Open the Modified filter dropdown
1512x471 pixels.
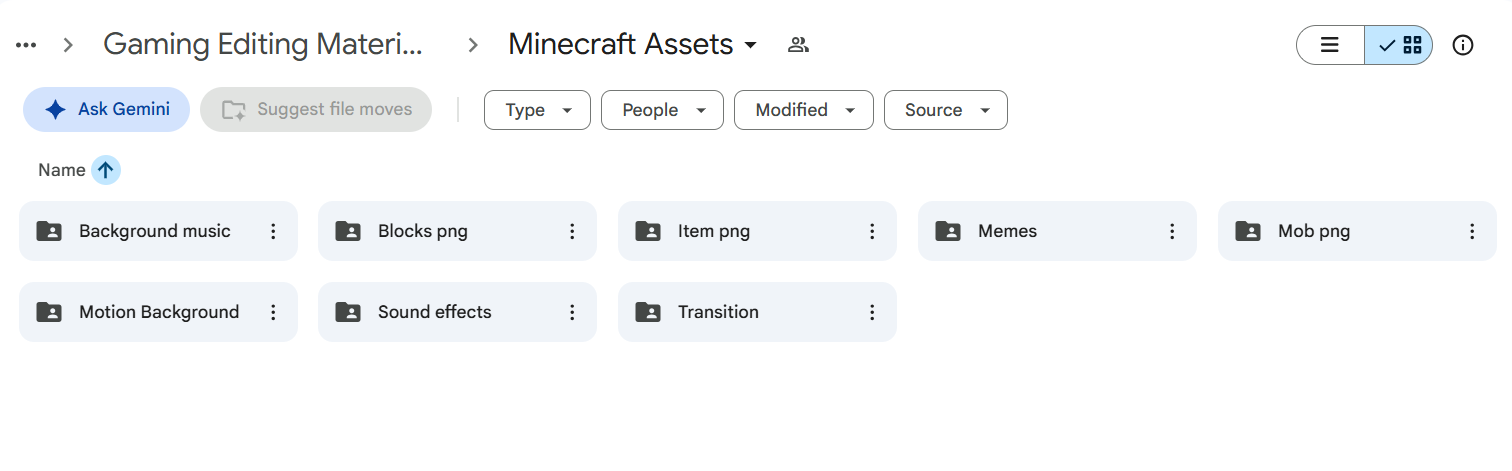click(x=804, y=110)
